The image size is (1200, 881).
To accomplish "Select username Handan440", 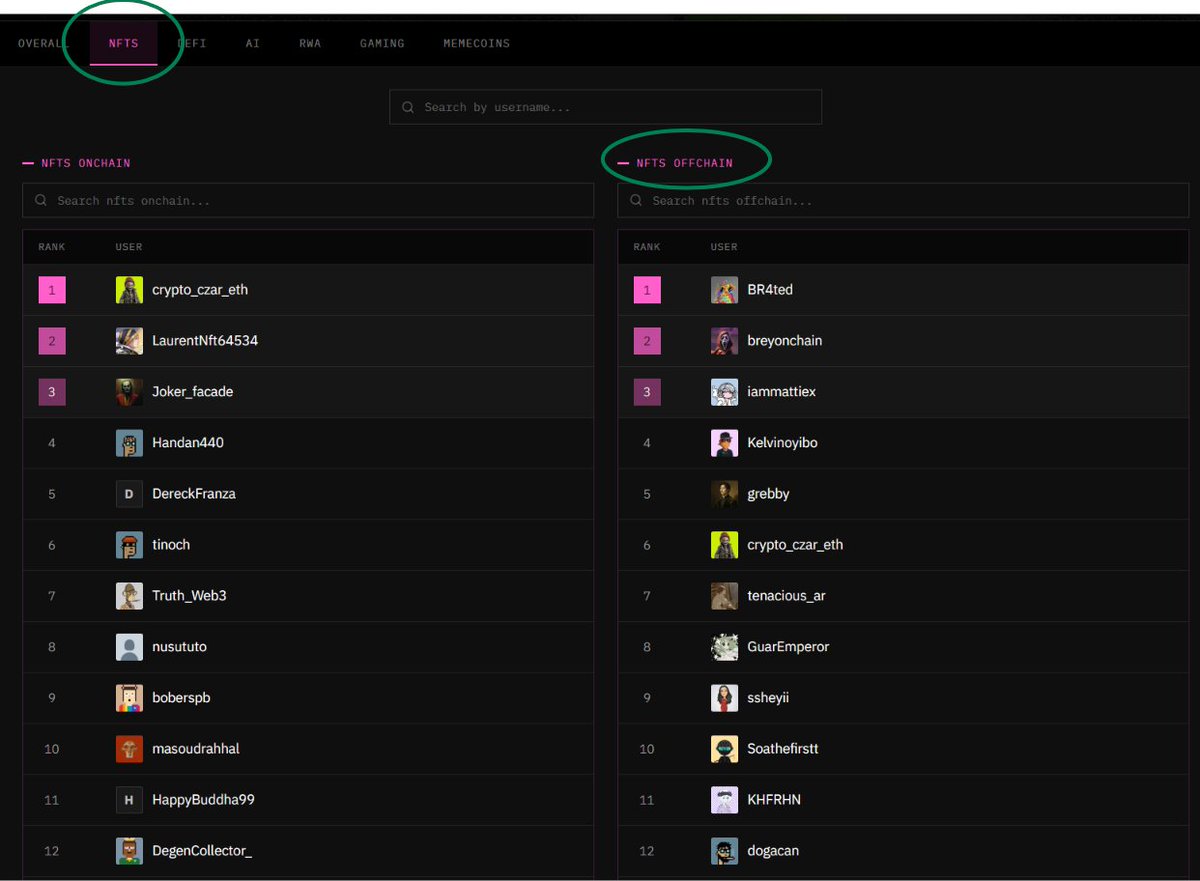I will (x=188, y=443).
